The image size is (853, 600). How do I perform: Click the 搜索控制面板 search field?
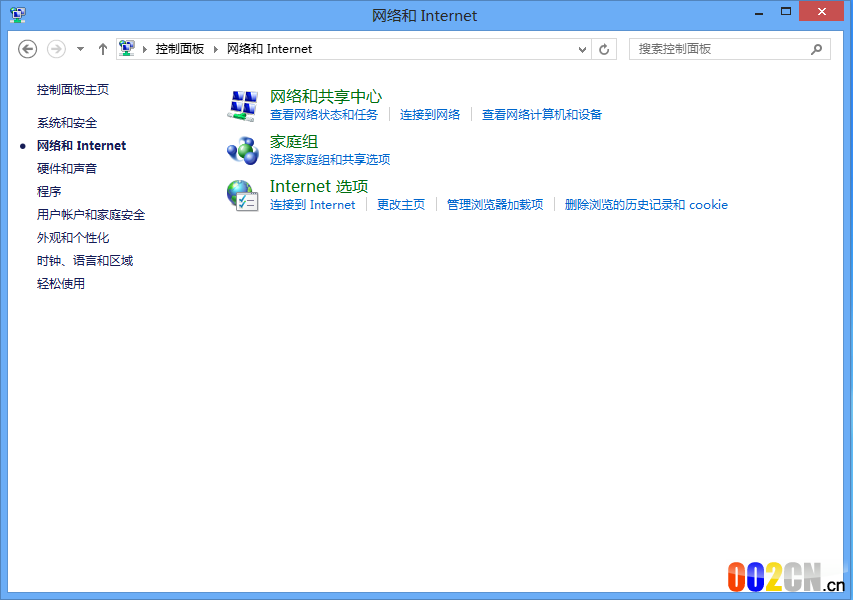(x=730, y=49)
